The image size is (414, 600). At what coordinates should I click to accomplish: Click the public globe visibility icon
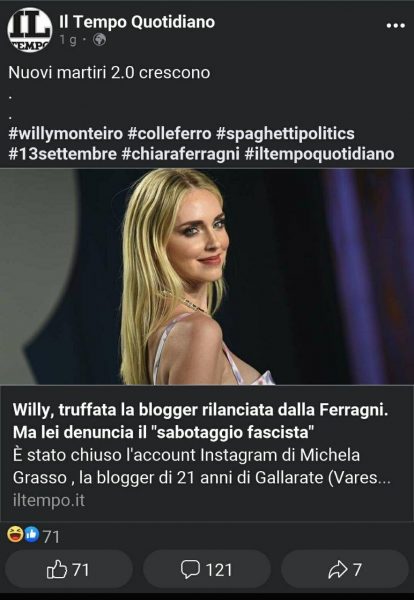click(x=99, y=40)
